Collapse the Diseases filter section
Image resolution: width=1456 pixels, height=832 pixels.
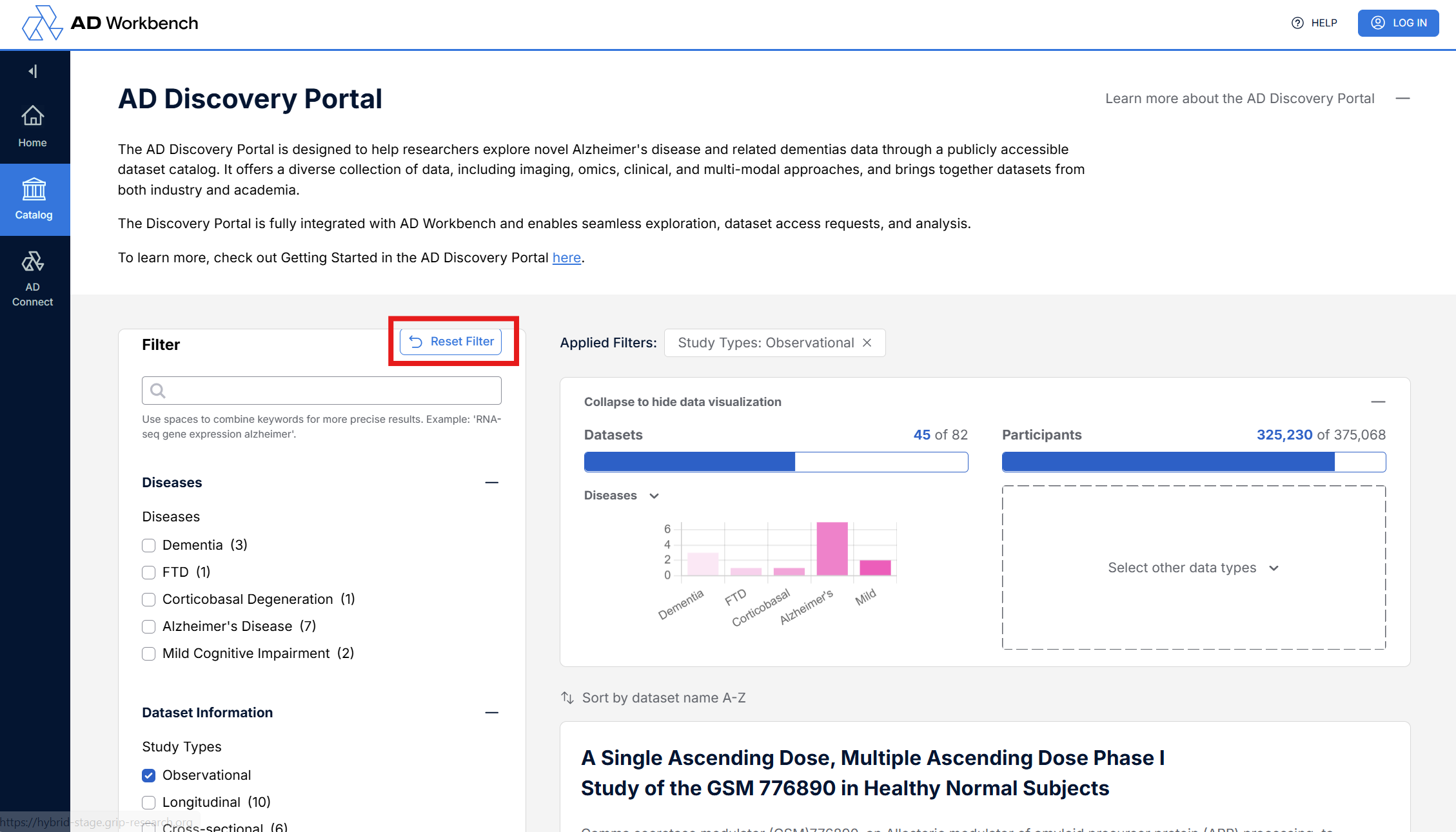(x=492, y=483)
